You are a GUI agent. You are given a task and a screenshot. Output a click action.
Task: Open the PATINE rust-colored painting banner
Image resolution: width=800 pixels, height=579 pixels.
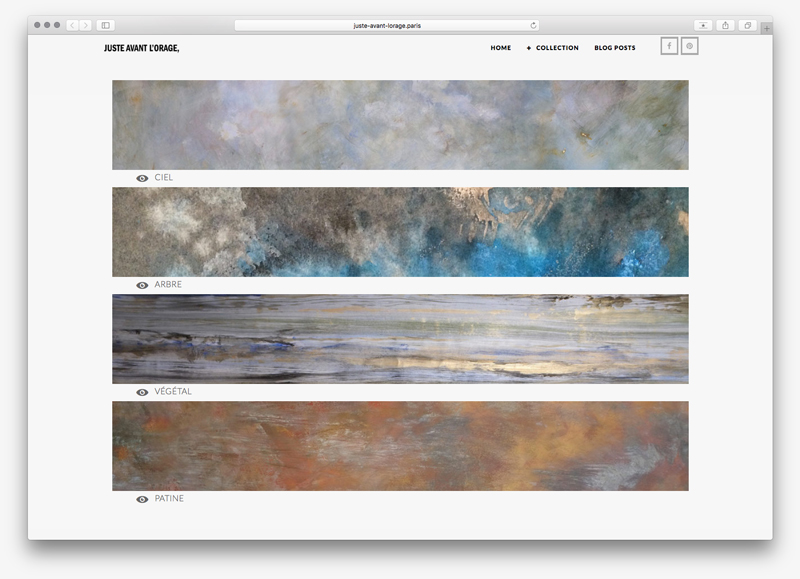tap(401, 446)
